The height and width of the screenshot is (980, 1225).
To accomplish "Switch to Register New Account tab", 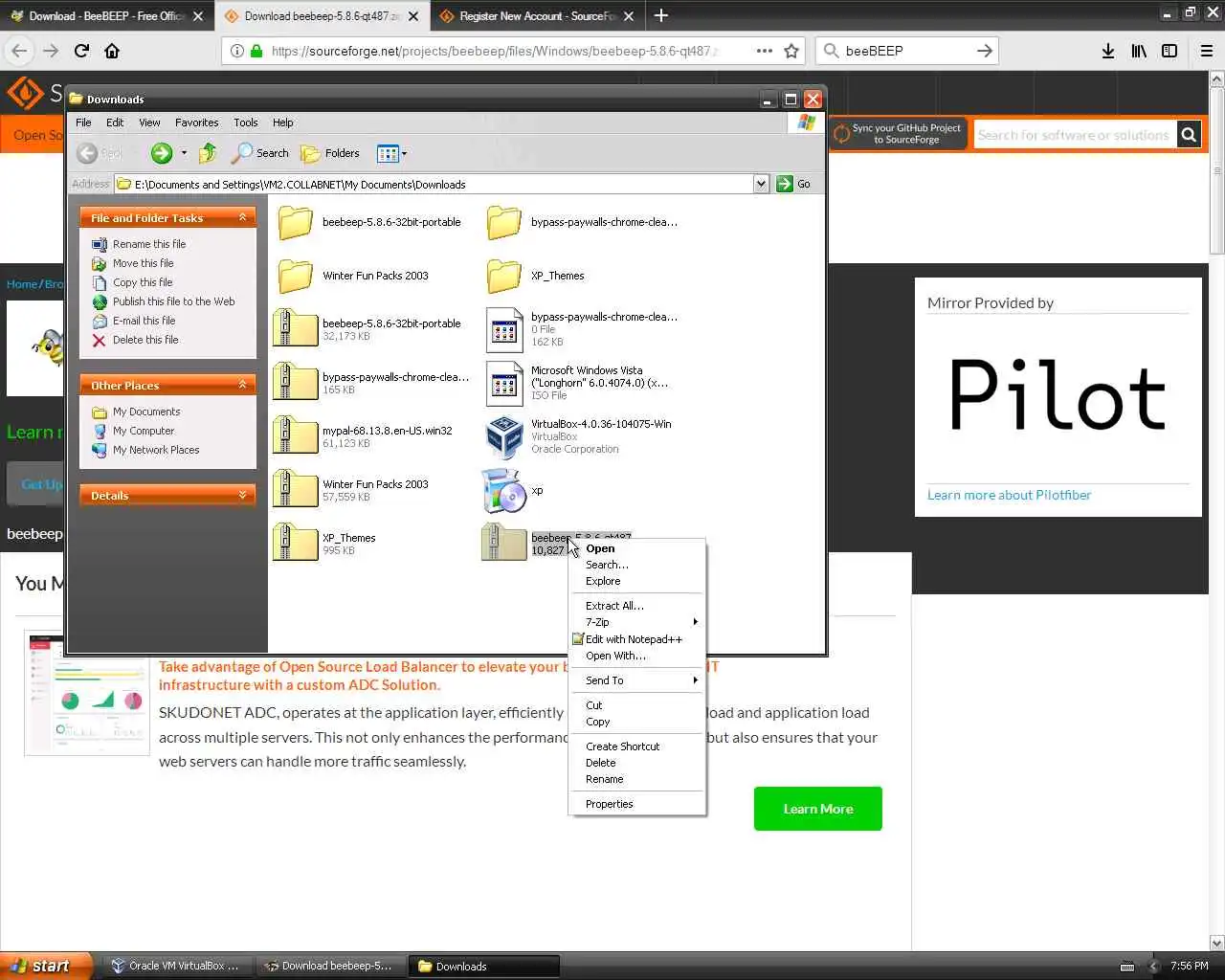I will coord(535,16).
